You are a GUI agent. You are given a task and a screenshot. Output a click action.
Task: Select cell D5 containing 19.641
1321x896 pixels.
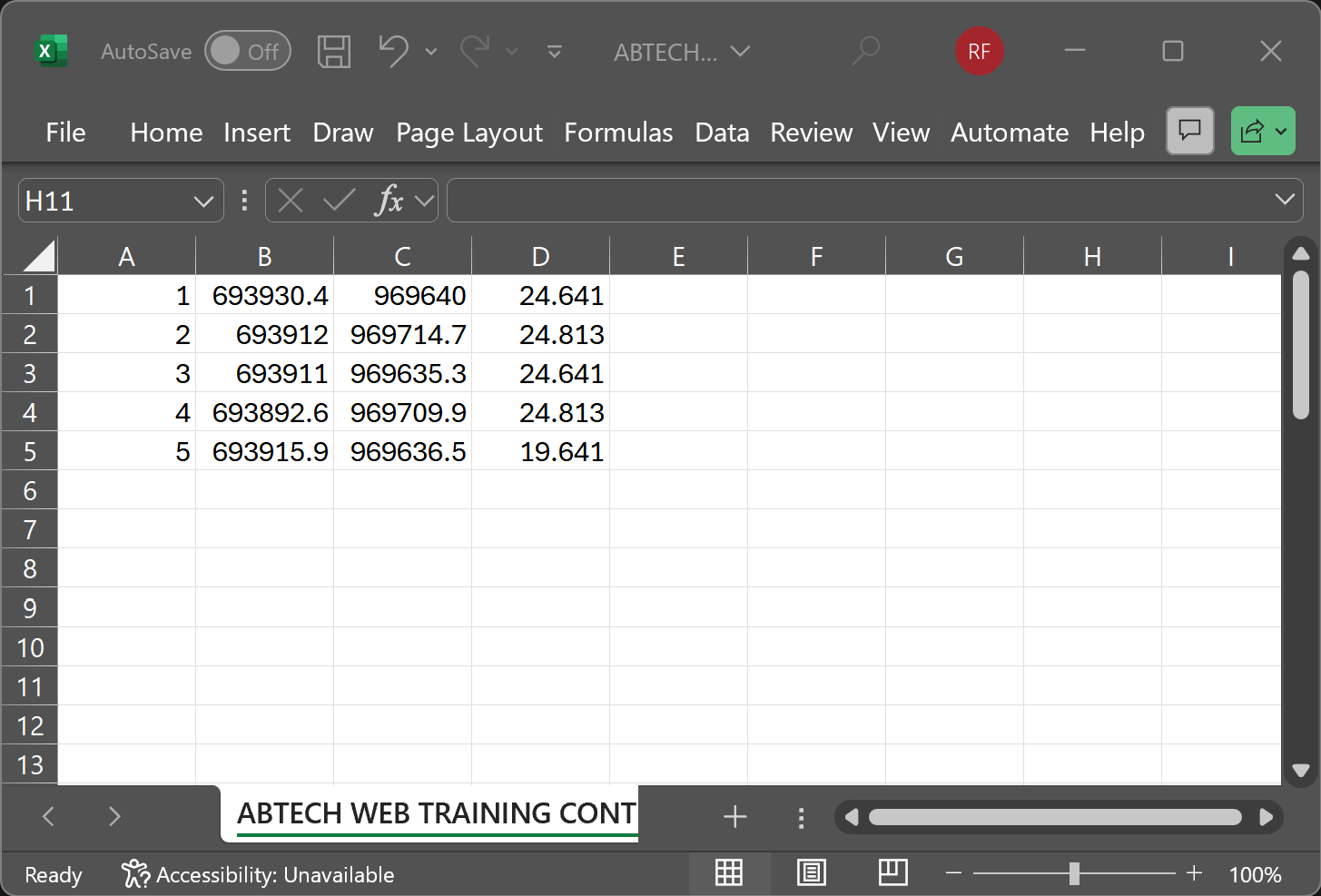[541, 451]
